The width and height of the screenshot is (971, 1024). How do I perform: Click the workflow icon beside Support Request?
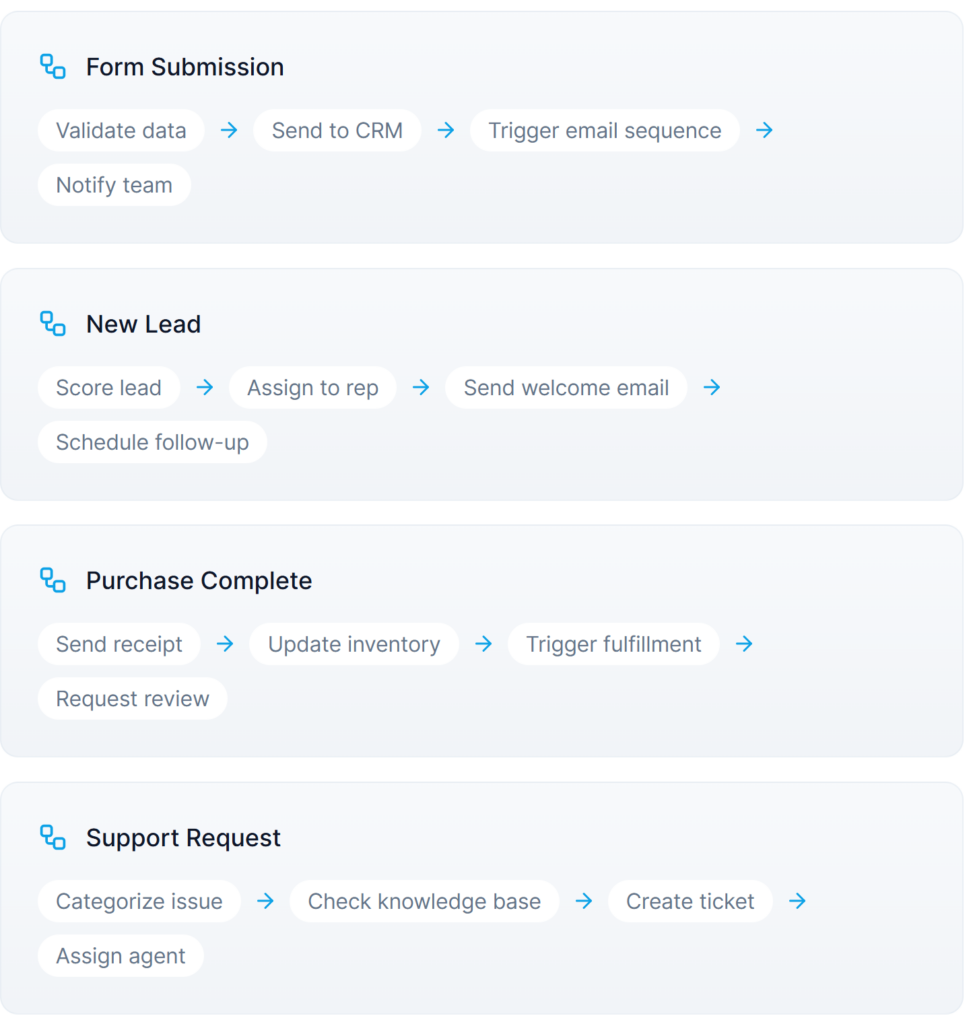pos(53,837)
